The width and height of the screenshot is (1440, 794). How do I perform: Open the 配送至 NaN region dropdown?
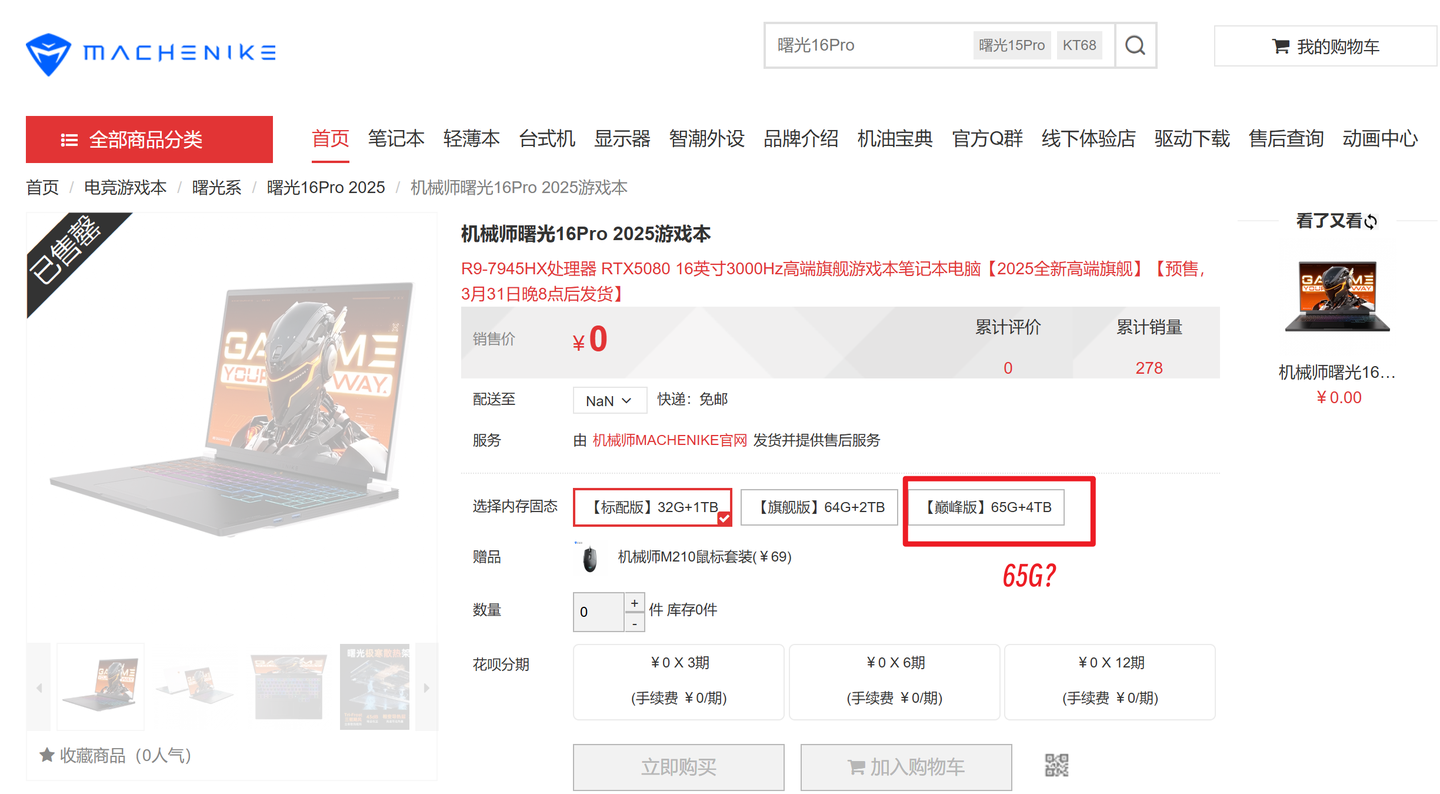pyautogui.click(x=609, y=400)
